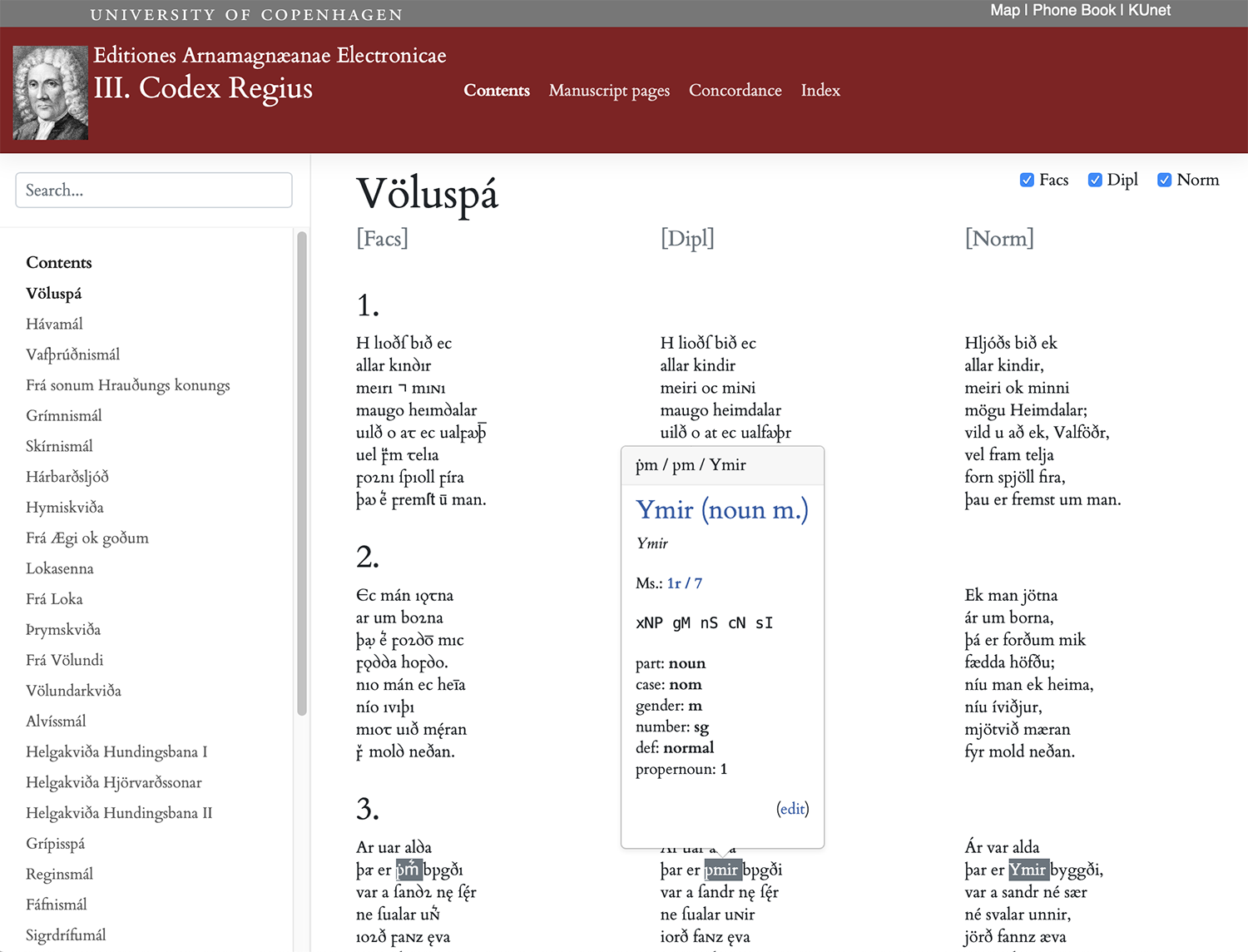Open Helgakviða Hundingsbana II entry
Image resolution: width=1248 pixels, height=952 pixels.
pyautogui.click(x=119, y=813)
